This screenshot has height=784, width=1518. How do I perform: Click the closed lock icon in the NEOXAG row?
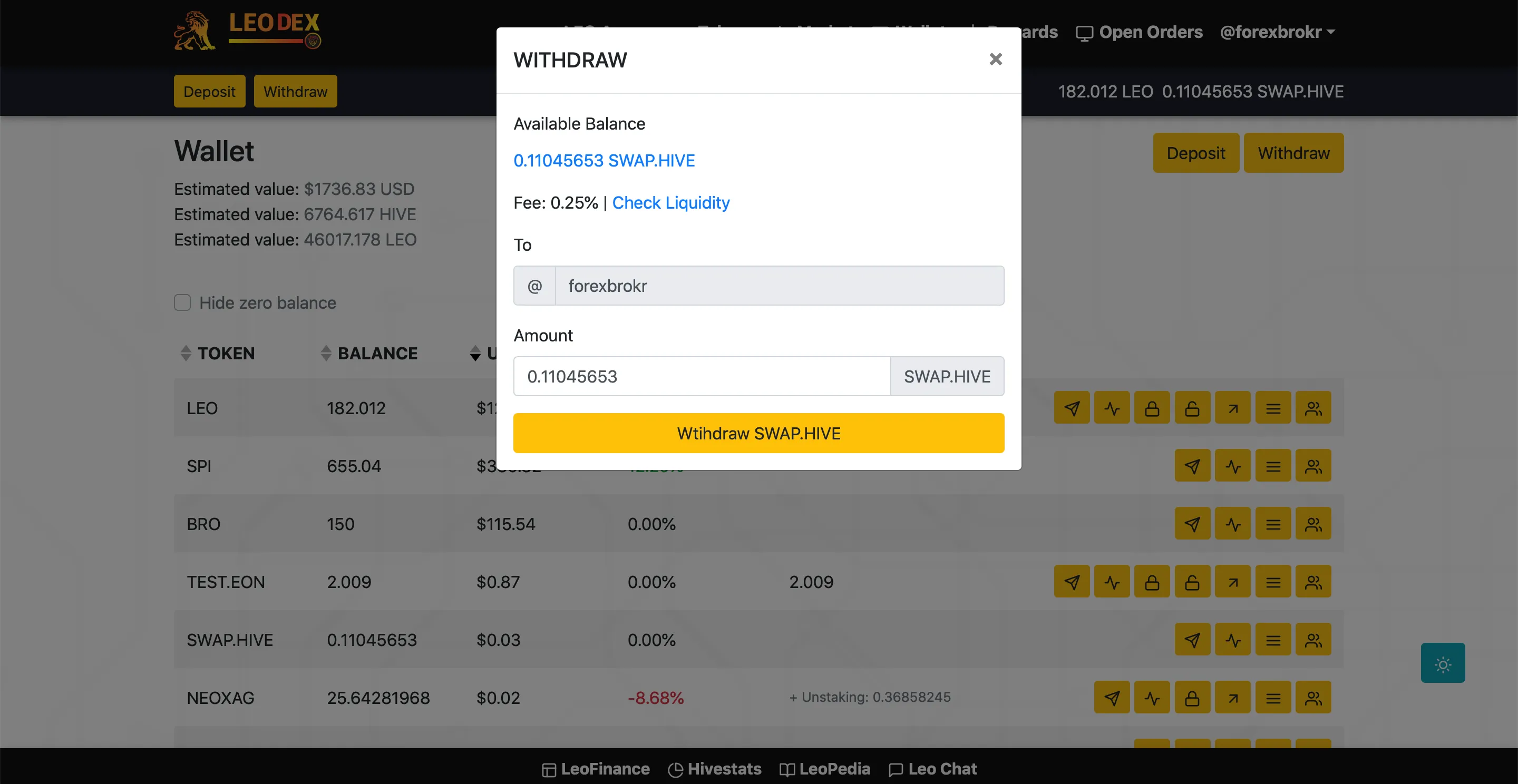(x=1192, y=698)
